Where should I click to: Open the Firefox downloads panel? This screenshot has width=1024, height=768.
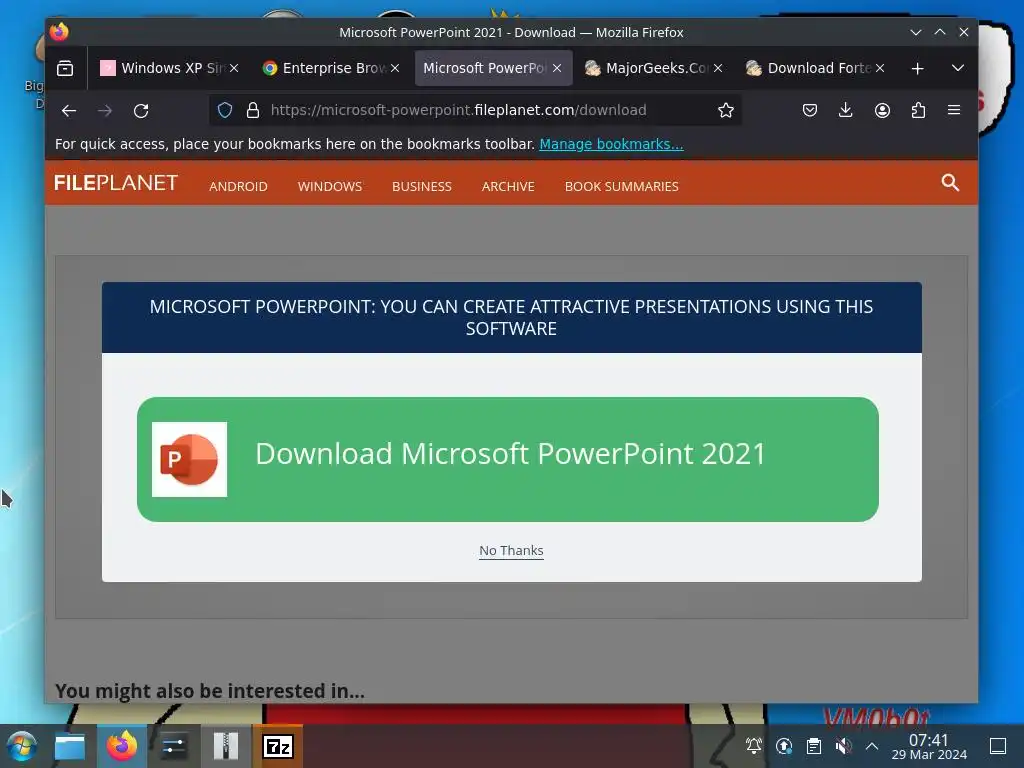tap(846, 110)
